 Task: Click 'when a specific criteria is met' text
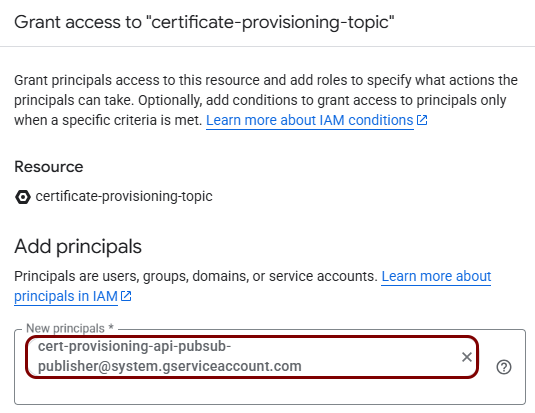[x=108, y=120]
